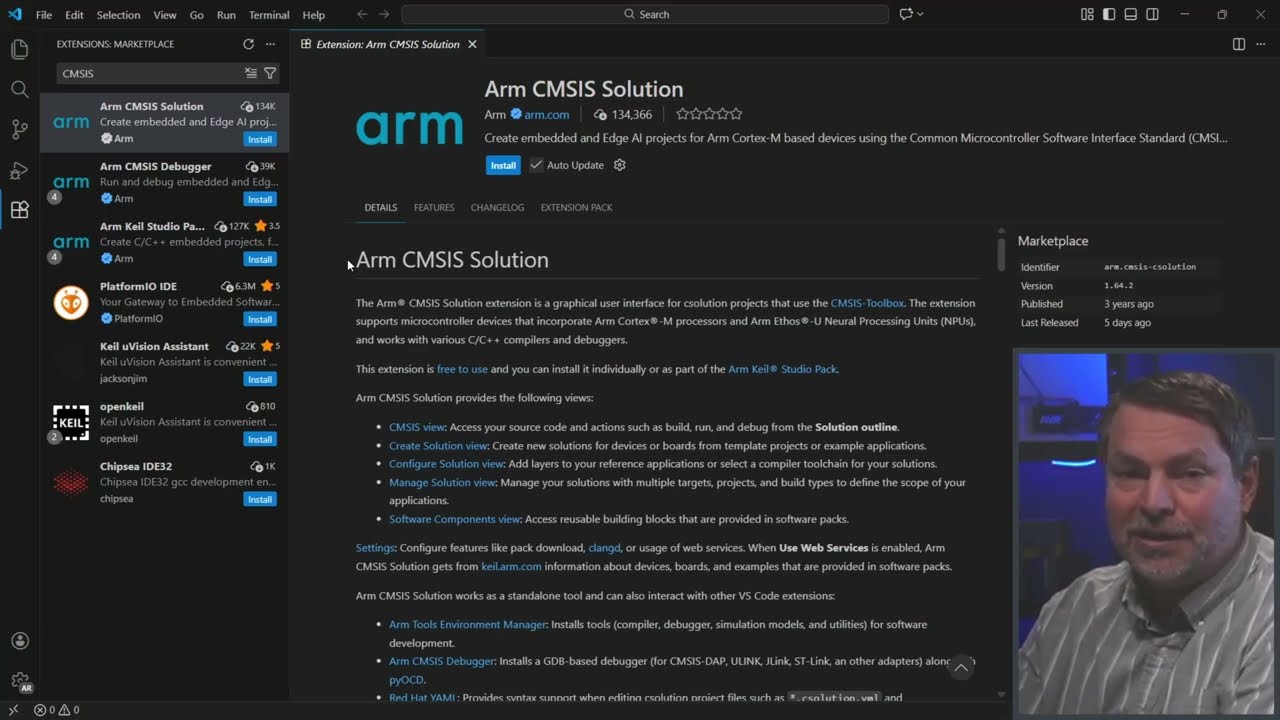Open the chat dropdown arrow in title bar
Viewport: 1280px width, 720px height.
tap(920, 14)
